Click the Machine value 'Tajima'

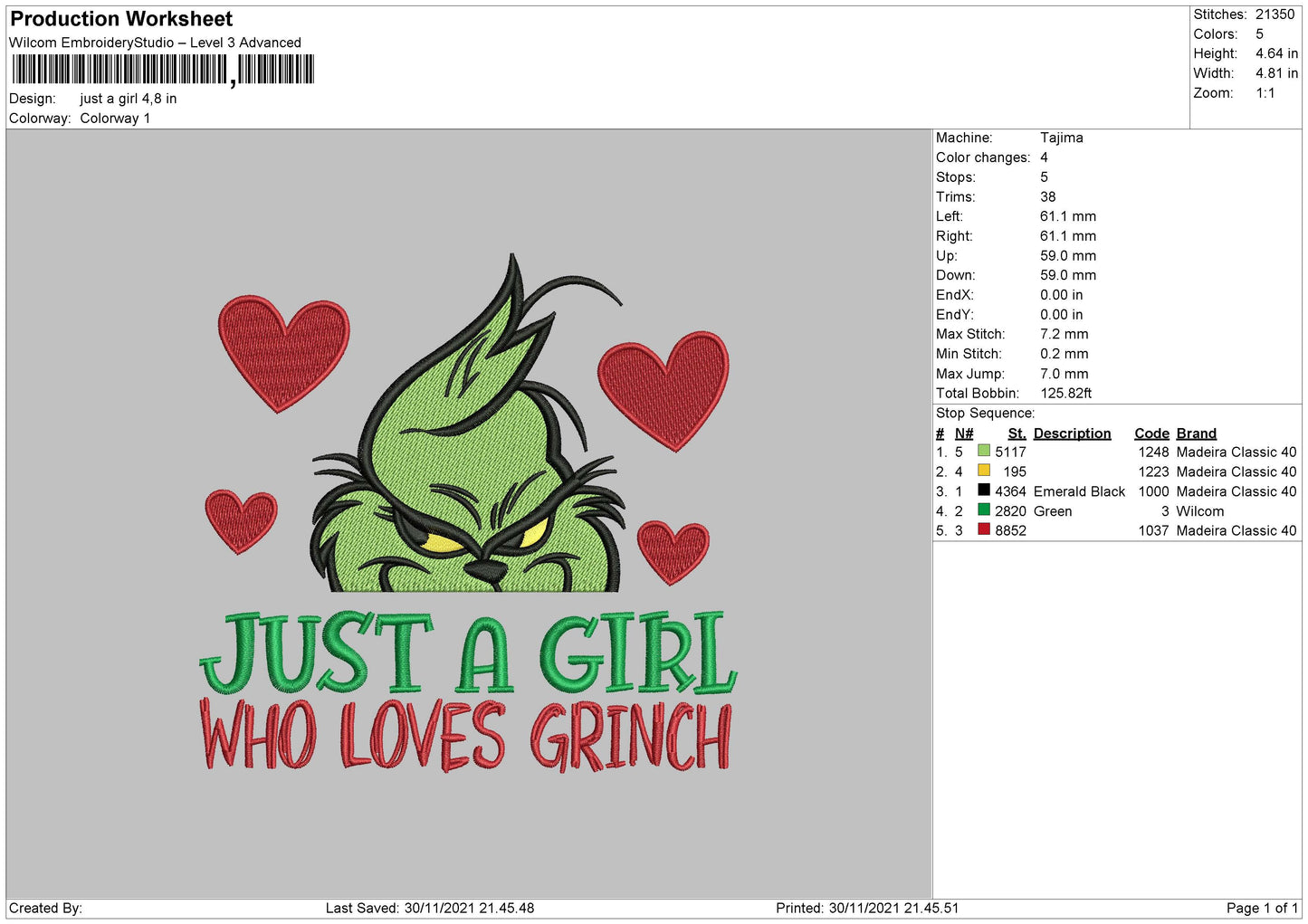point(1061,138)
